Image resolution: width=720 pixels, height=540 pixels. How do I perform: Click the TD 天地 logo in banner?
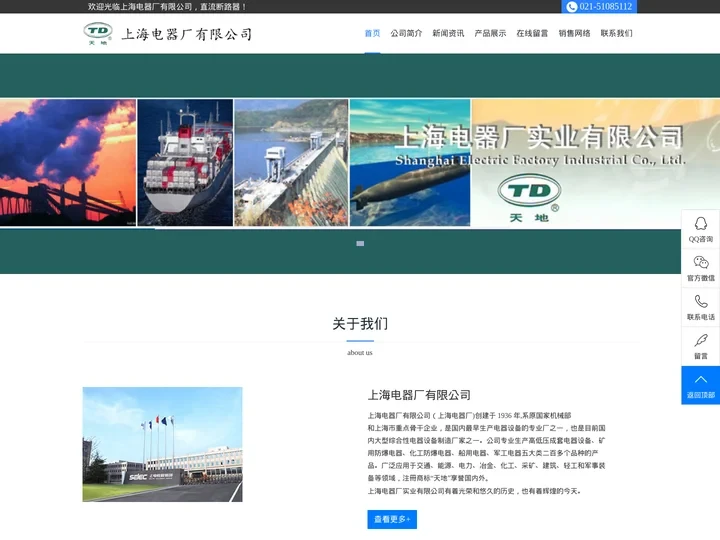[x=529, y=198]
